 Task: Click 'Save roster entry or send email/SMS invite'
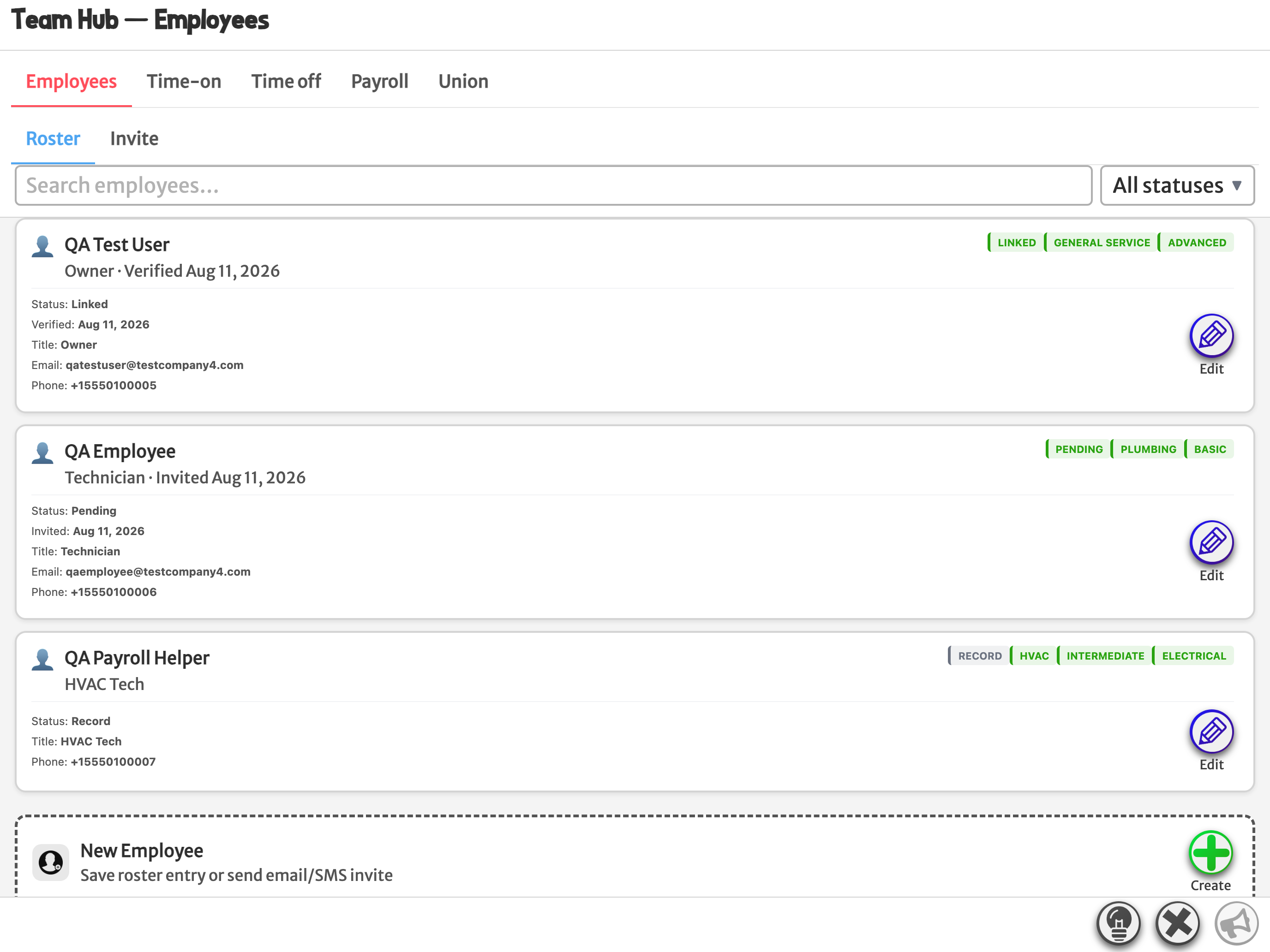point(237,875)
